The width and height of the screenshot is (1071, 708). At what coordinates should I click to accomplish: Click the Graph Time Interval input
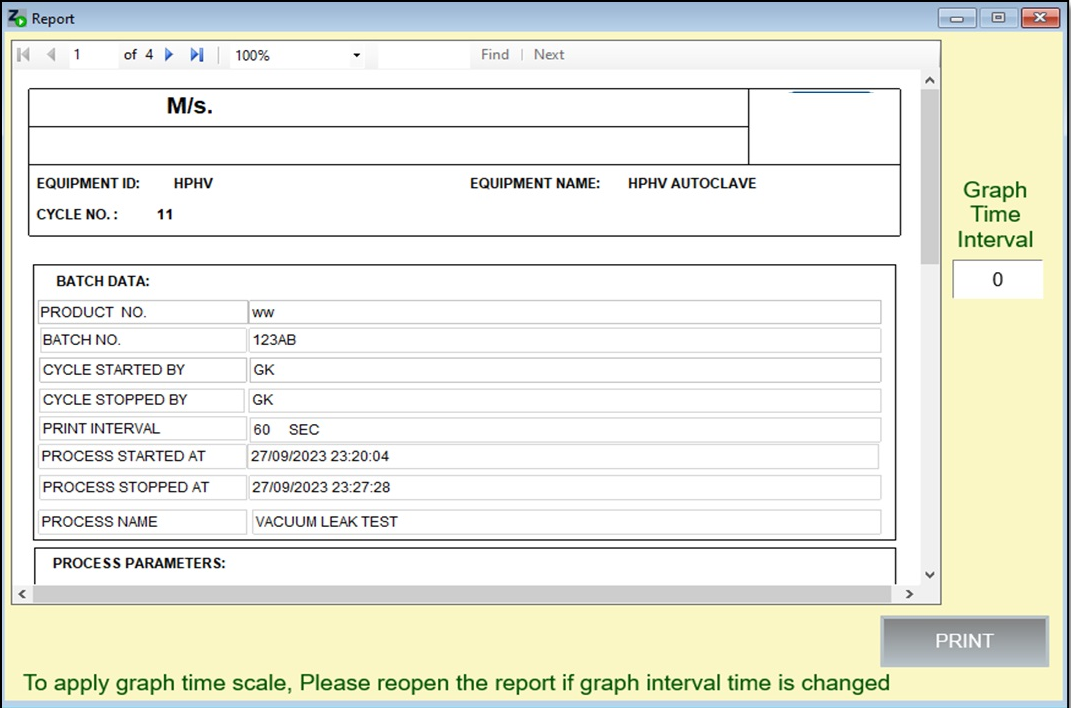pyautogui.click(x=997, y=279)
